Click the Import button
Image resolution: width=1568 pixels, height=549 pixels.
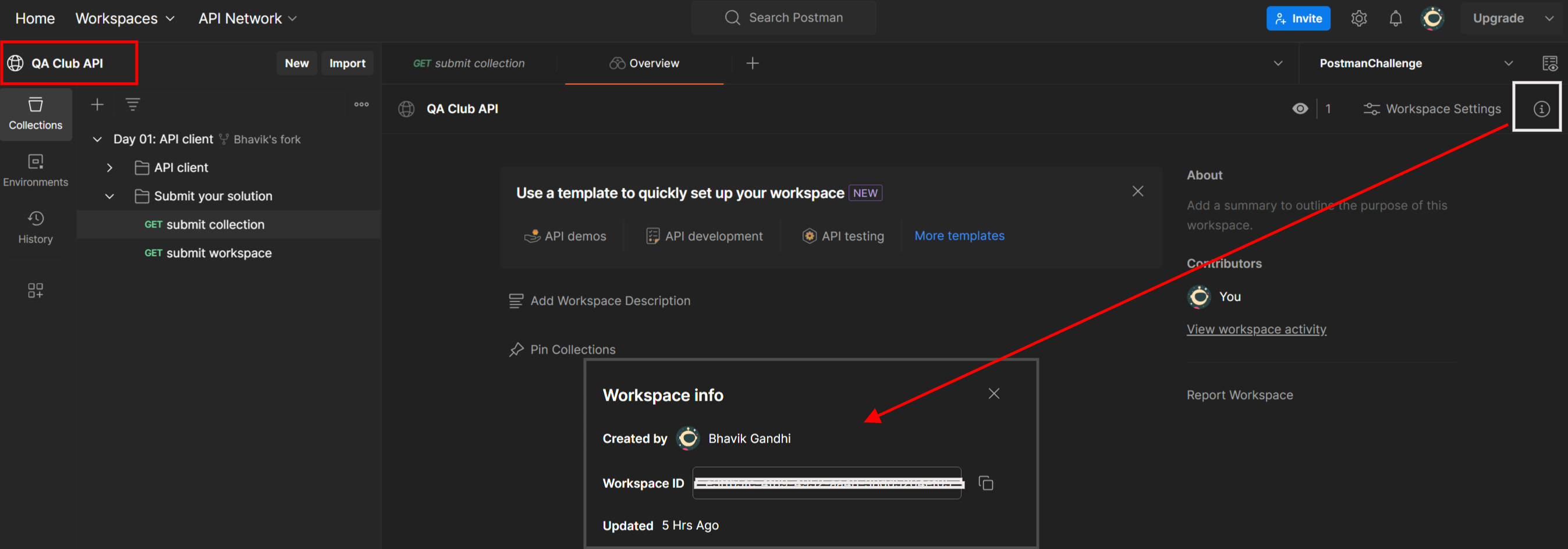pyautogui.click(x=347, y=63)
